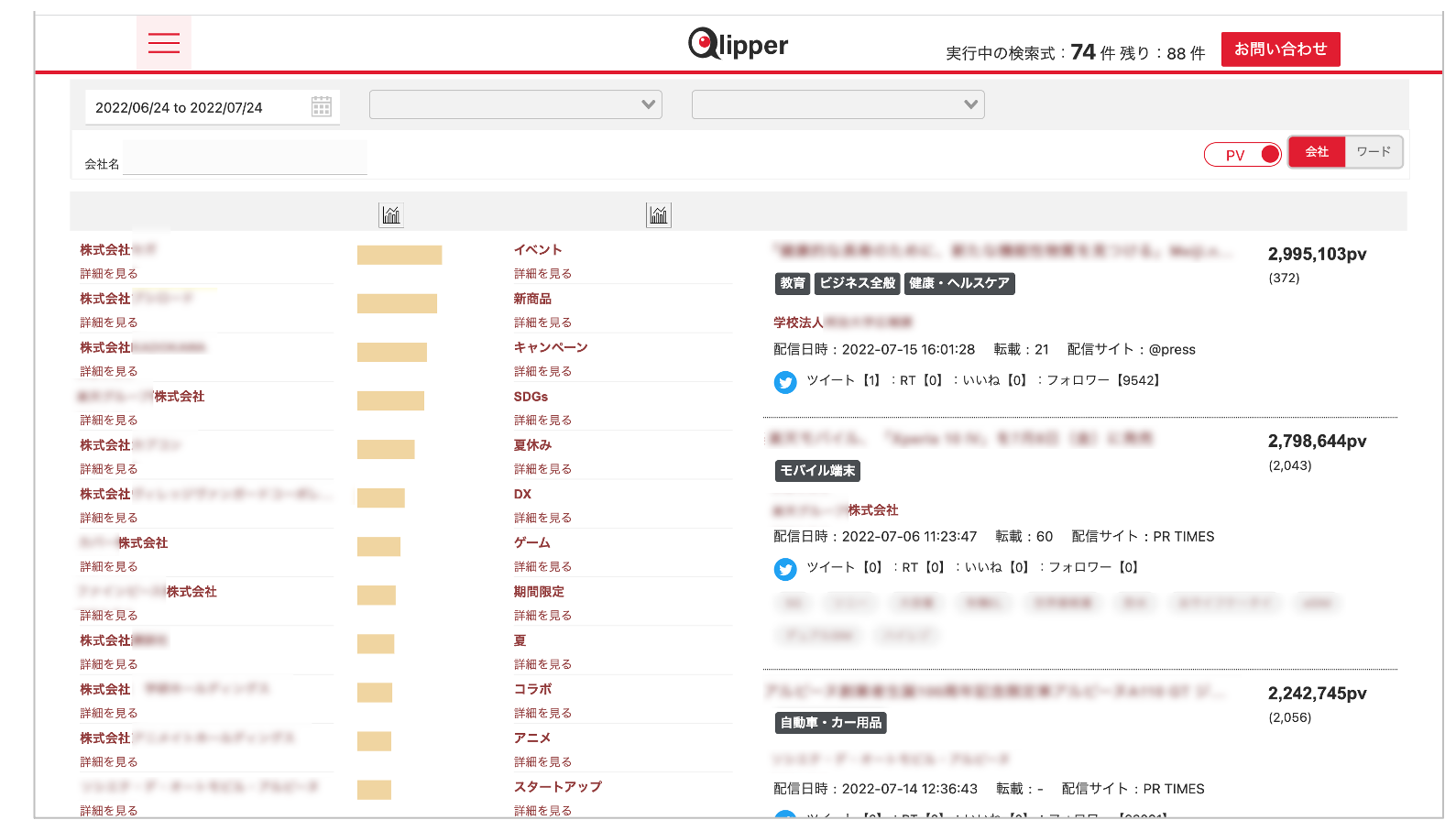Click the キャンペーン keyword
The height and width of the screenshot is (820, 1456).
tap(551, 347)
